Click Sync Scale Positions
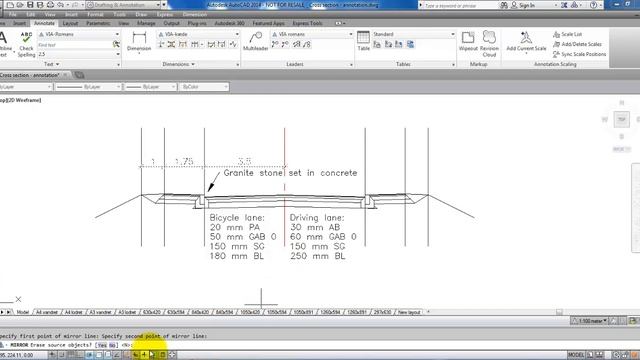 [580, 54]
